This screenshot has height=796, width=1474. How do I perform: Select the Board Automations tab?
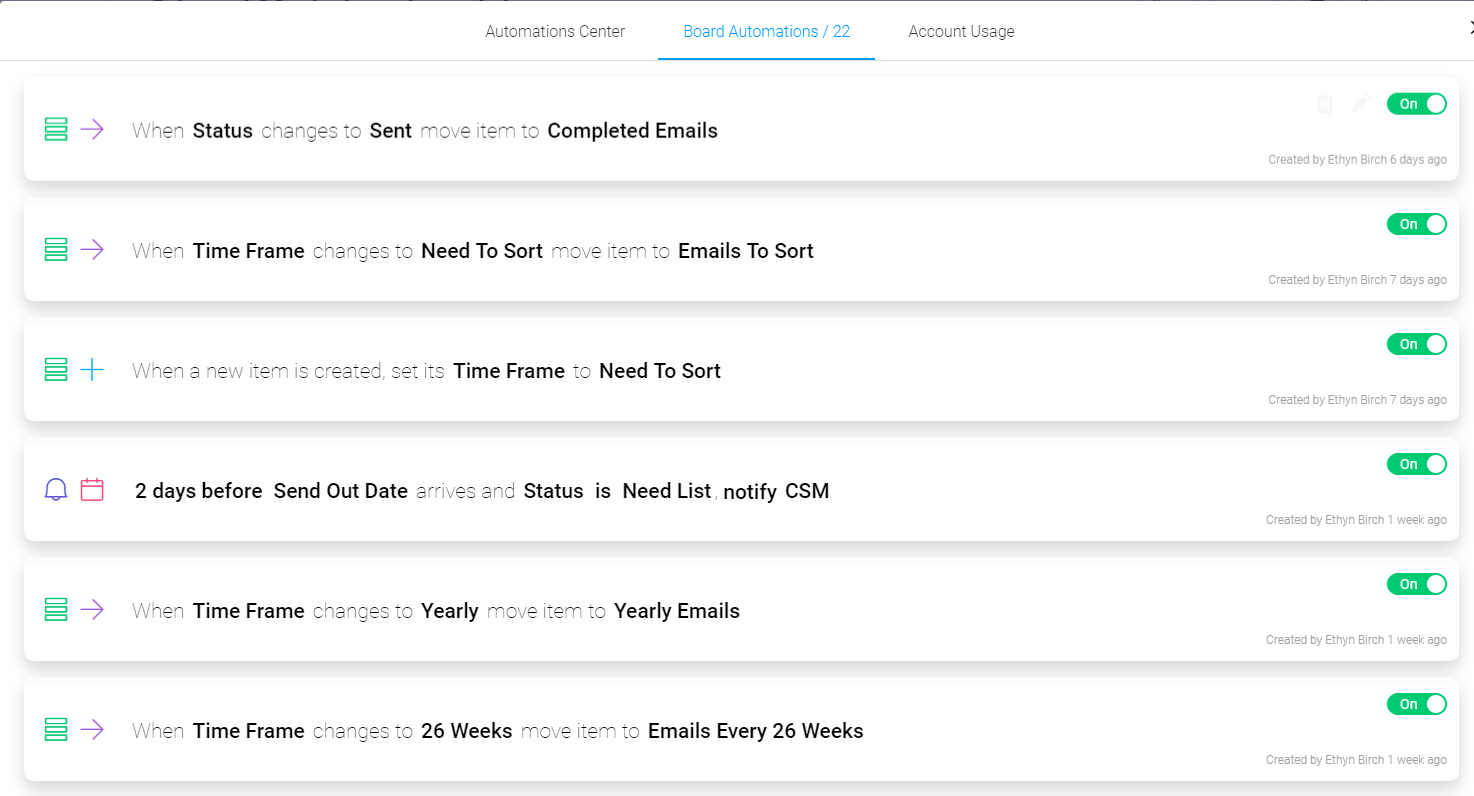pos(766,32)
